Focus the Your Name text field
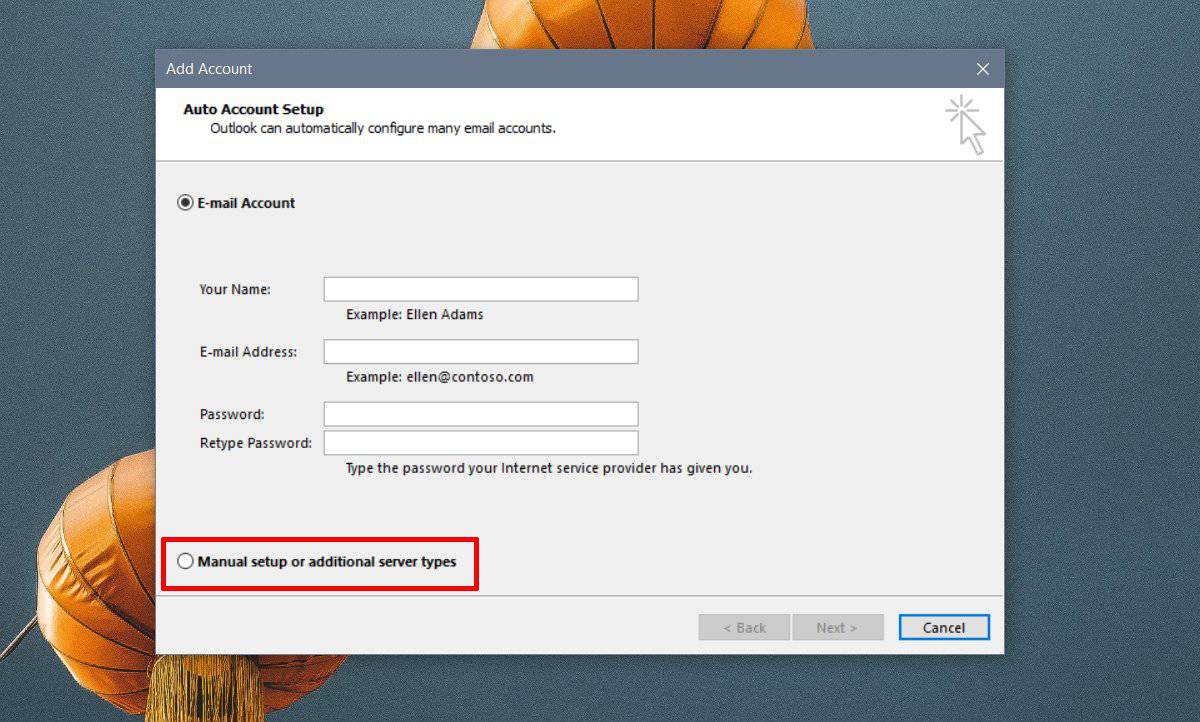1200x722 pixels. pos(481,289)
